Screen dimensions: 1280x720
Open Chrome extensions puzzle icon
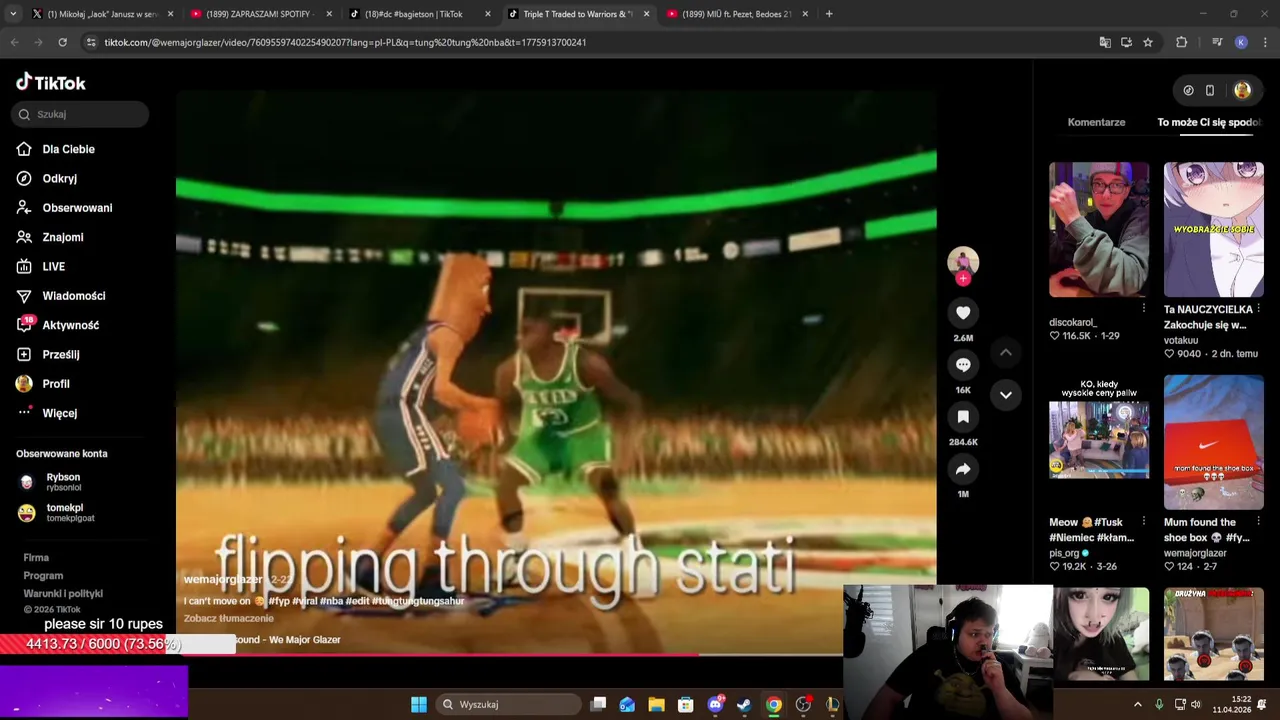tap(1181, 42)
